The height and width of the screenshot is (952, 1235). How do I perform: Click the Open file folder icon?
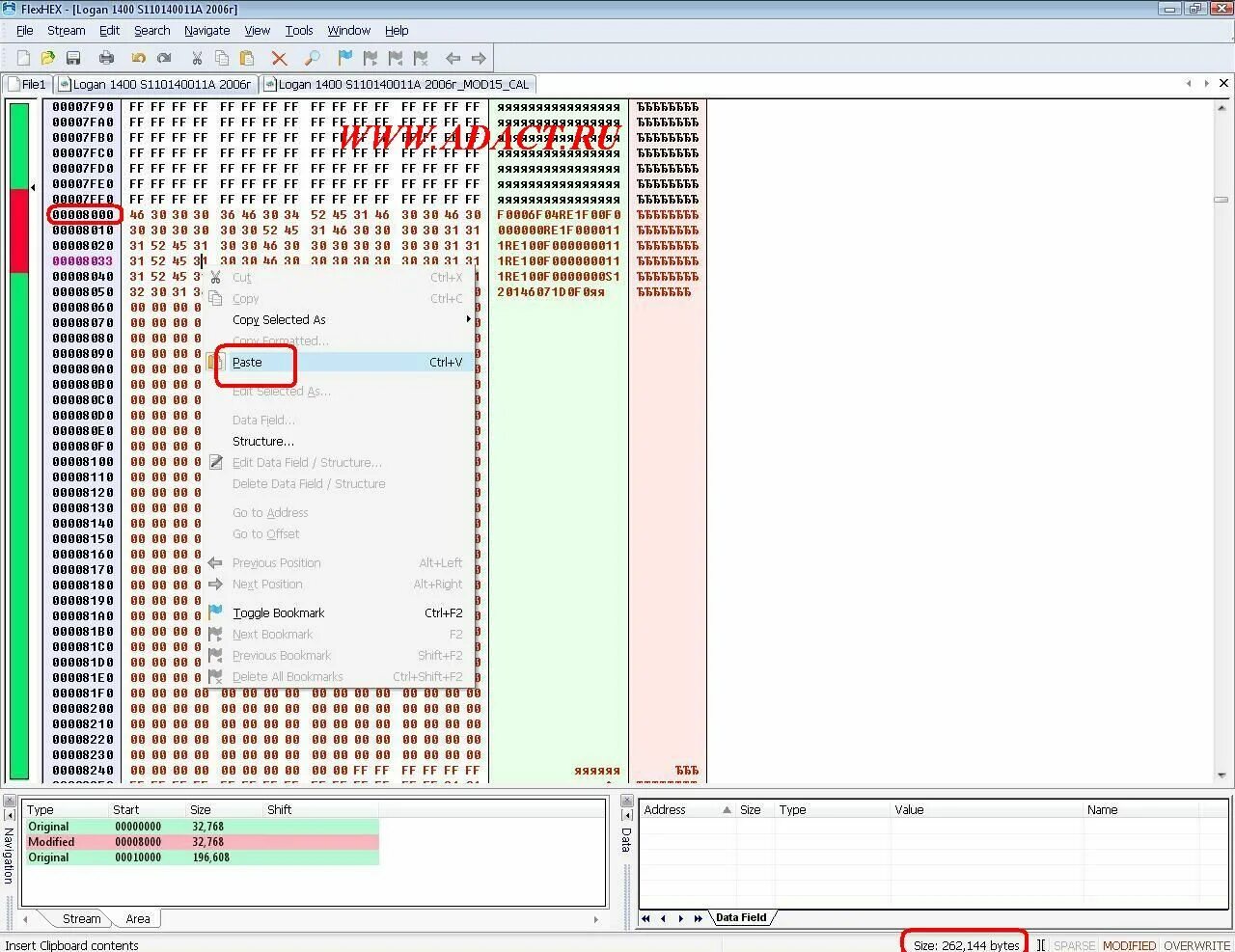tap(47, 58)
